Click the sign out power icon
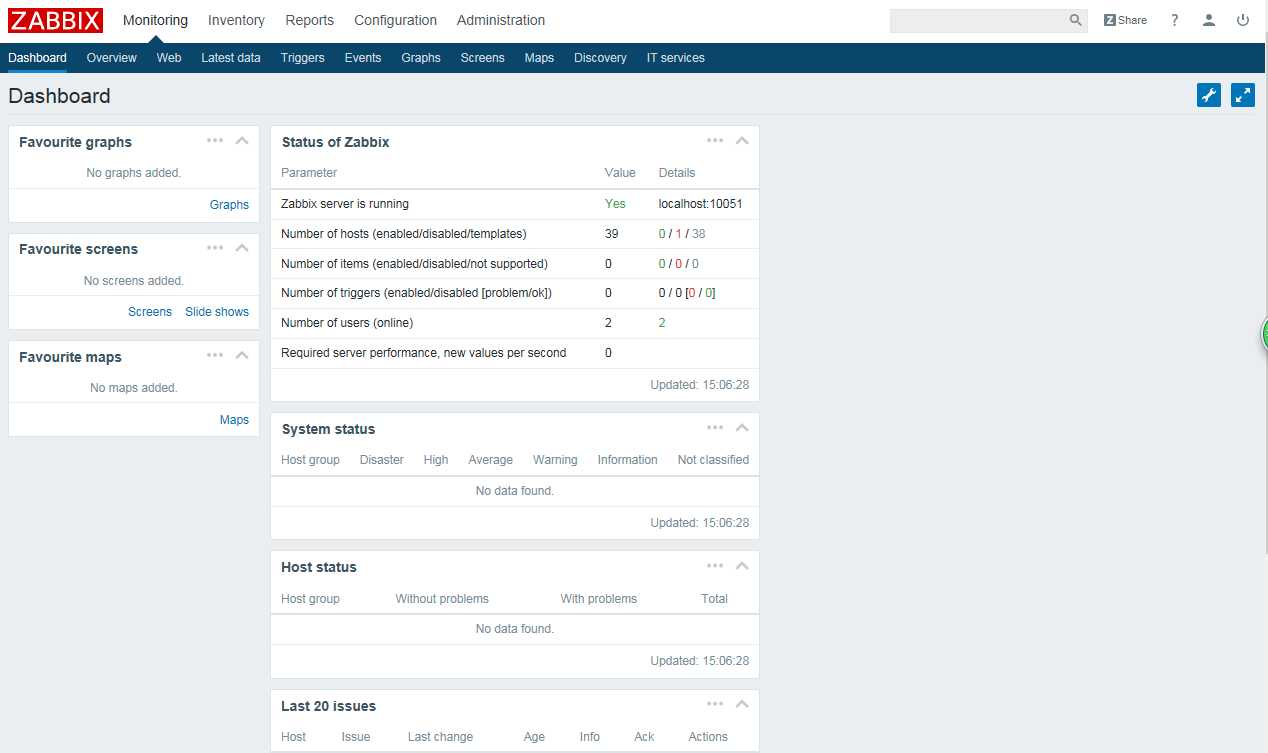 1243,20
